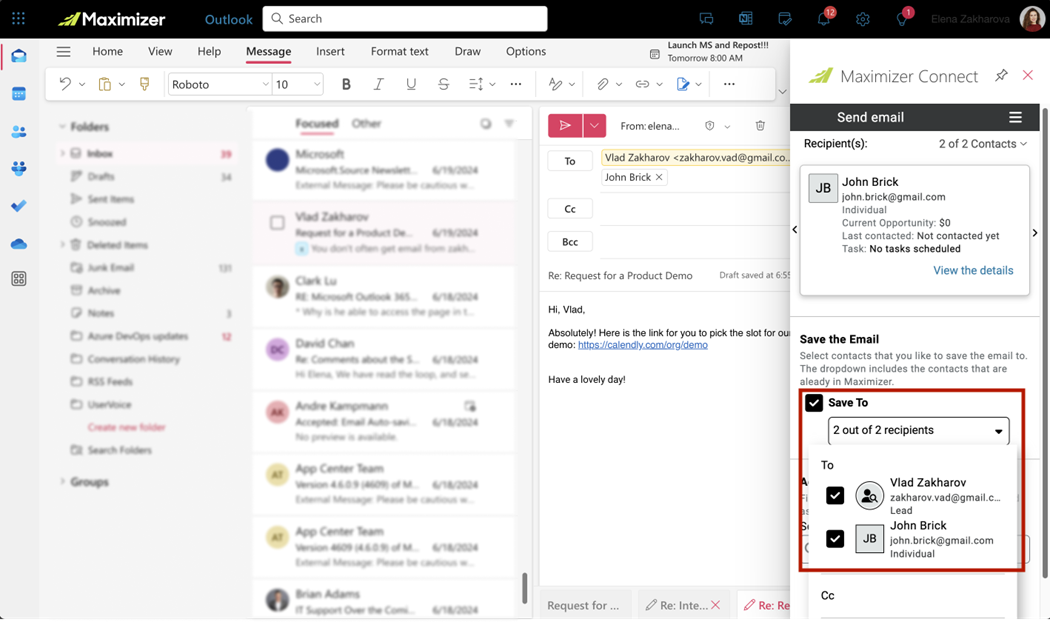Open Mail in the left app rail

point(19,56)
